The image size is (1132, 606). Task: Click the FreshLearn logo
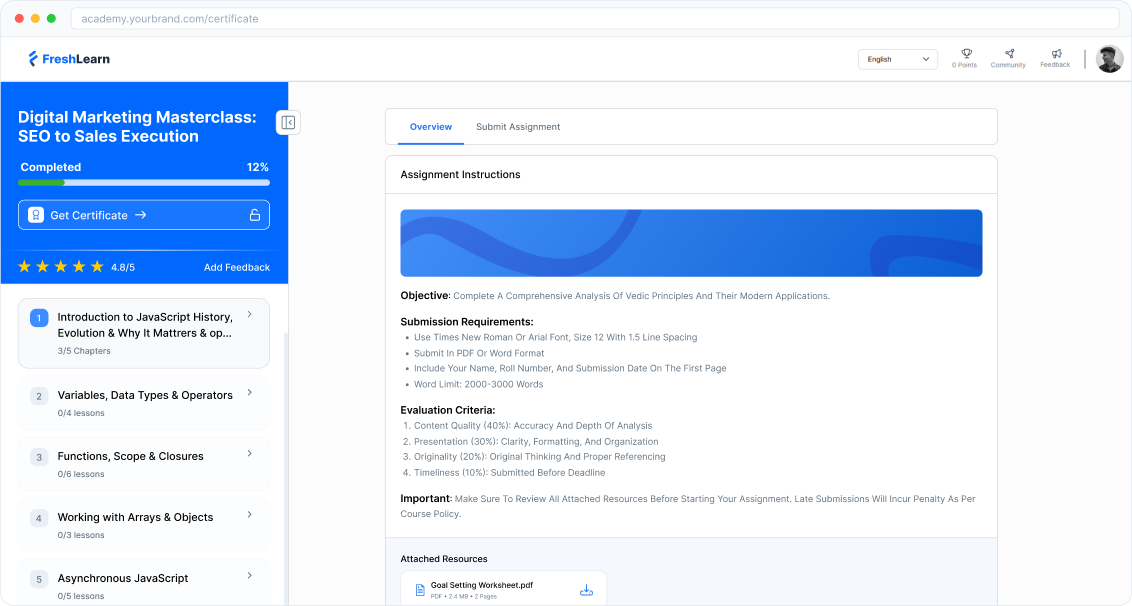[68, 58]
